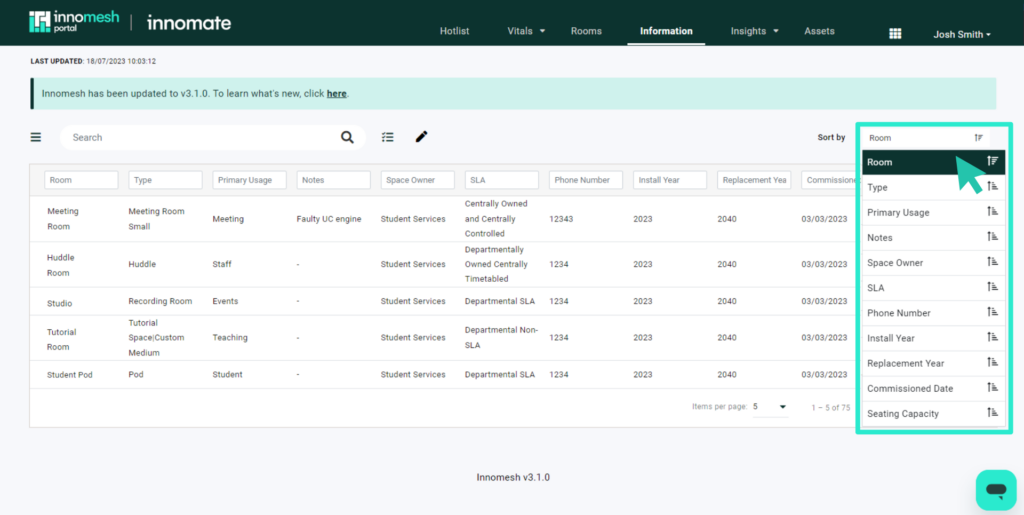Click the sort icon next to Notes option
The width and height of the screenshot is (1024, 515).
tap(993, 237)
